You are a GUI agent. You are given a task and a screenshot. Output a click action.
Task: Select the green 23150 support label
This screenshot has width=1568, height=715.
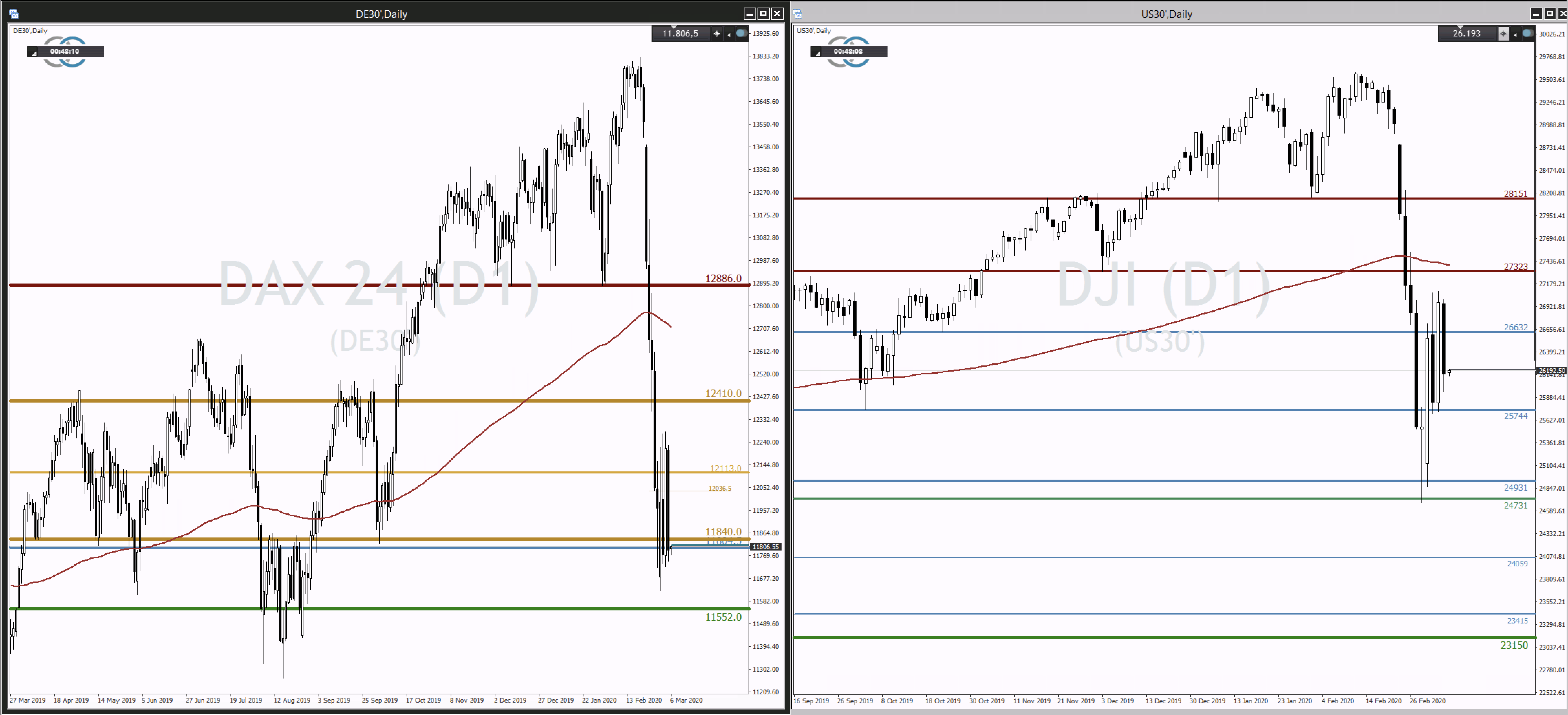(1514, 645)
